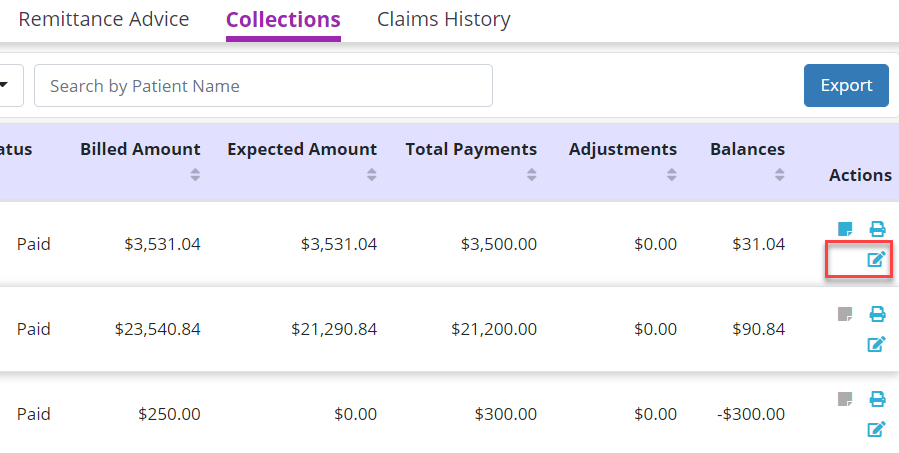Print the $23,540.84 billed claim
Screen dimensions: 899x453
point(877,314)
